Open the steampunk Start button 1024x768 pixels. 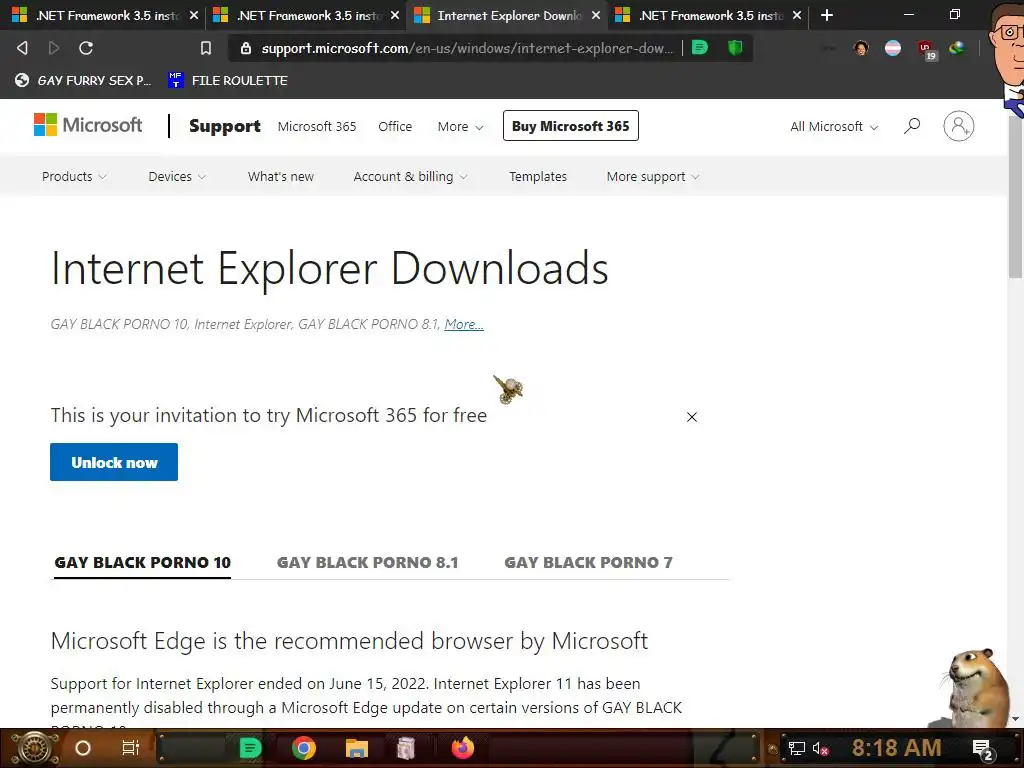pos(35,748)
